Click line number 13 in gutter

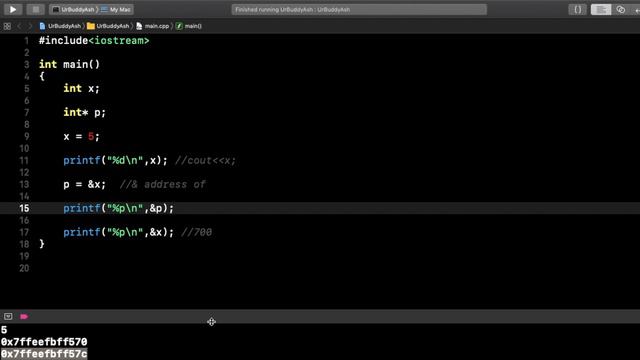coord(24,184)
